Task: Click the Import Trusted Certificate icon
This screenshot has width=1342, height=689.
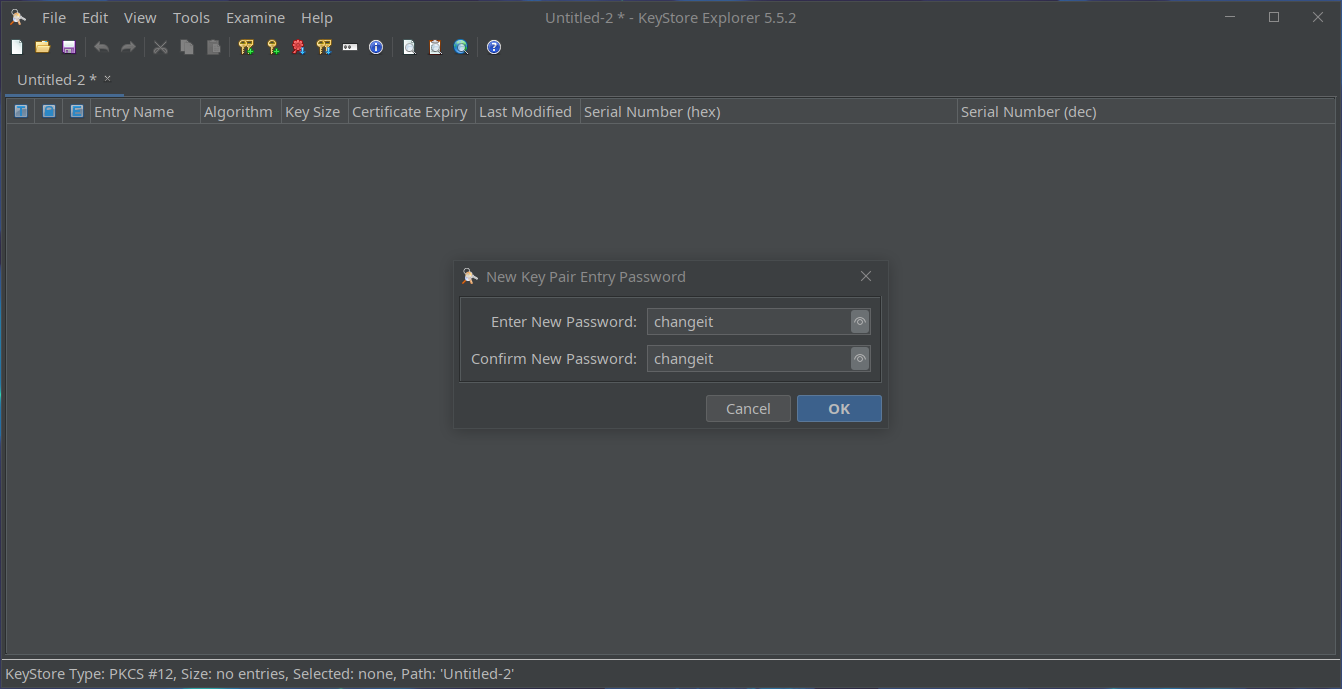Action: (x=298, y=47)
